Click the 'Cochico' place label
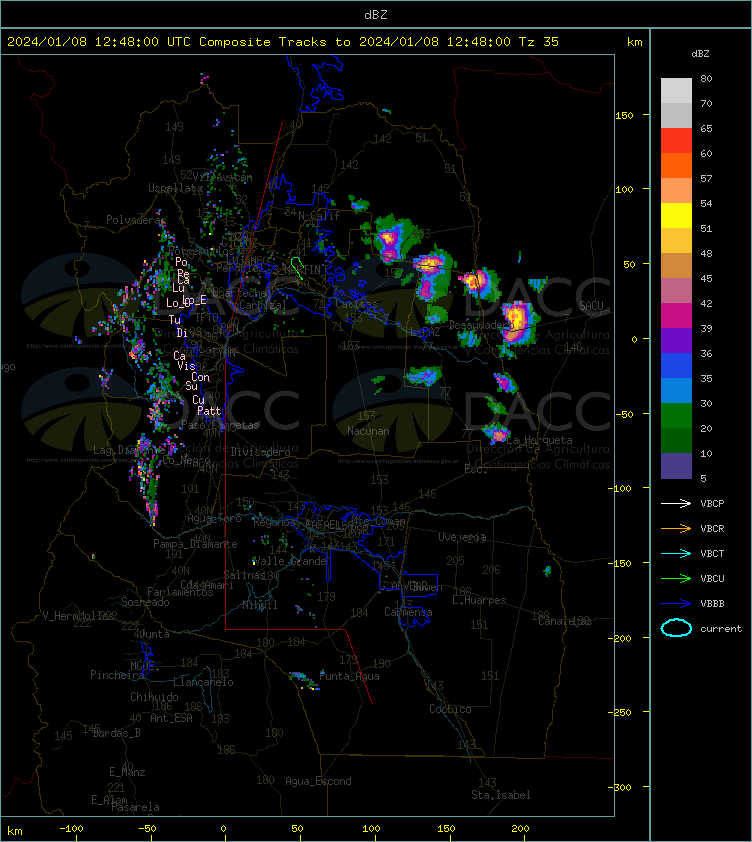 450,709
